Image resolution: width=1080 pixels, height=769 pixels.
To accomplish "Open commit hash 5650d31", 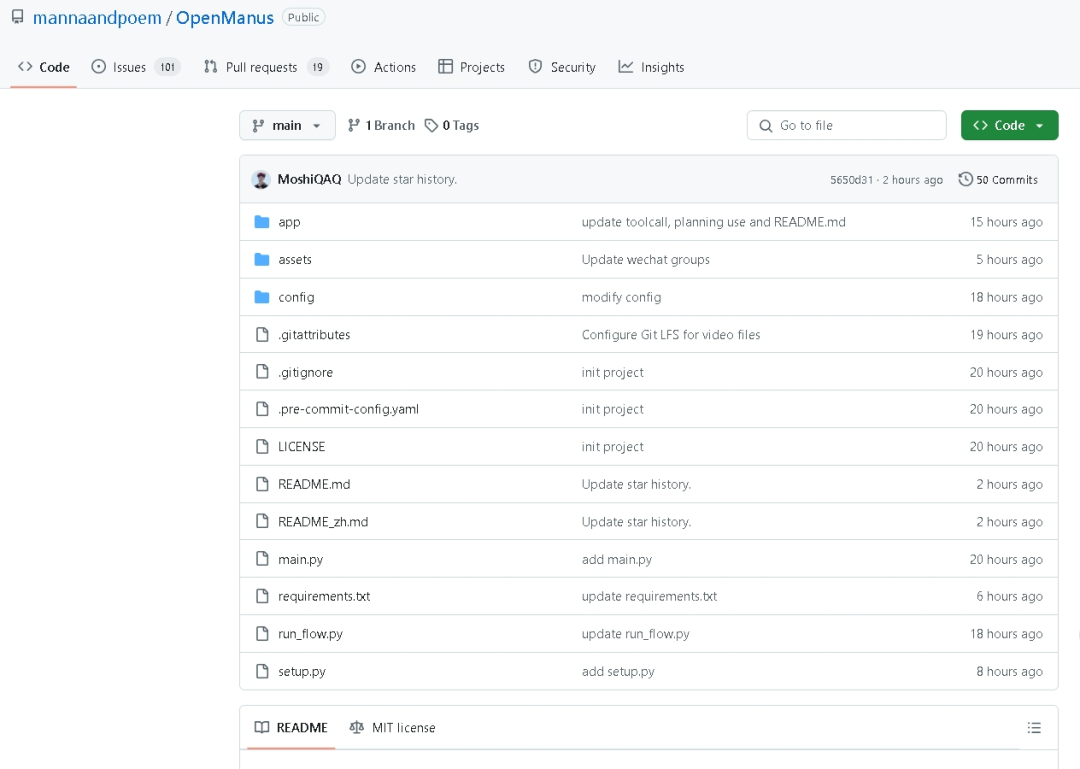I will (x=851, y=180).
